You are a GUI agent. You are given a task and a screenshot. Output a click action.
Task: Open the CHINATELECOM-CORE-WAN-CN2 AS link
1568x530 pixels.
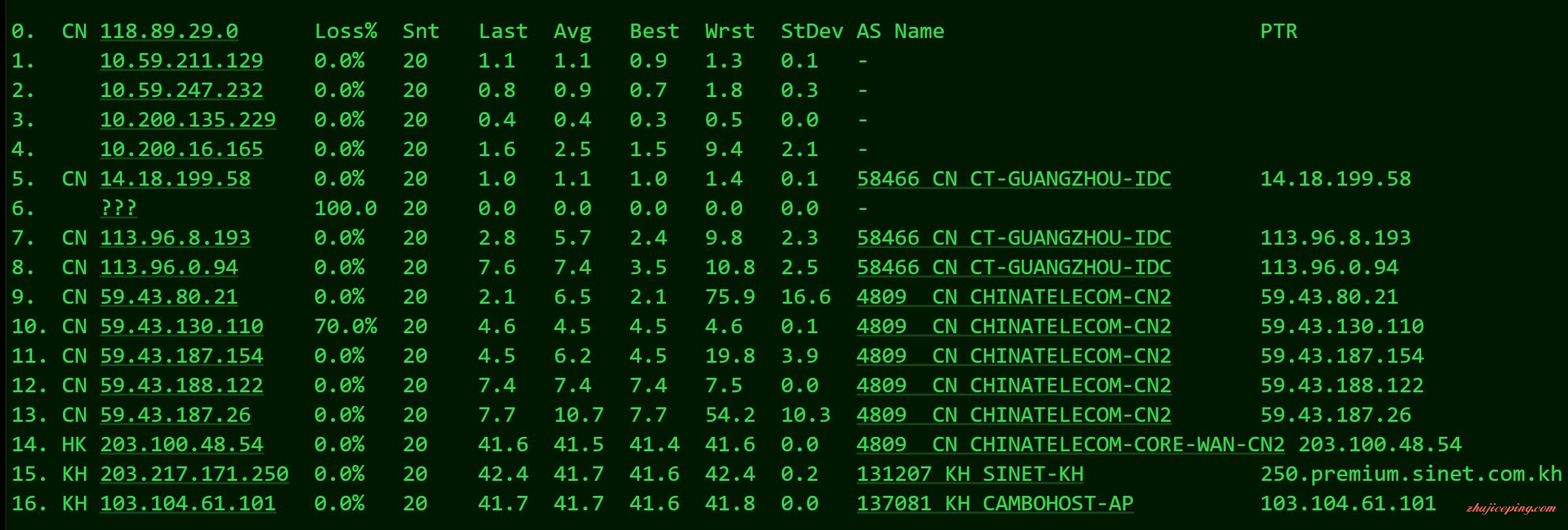click(x=1070, y=445)
